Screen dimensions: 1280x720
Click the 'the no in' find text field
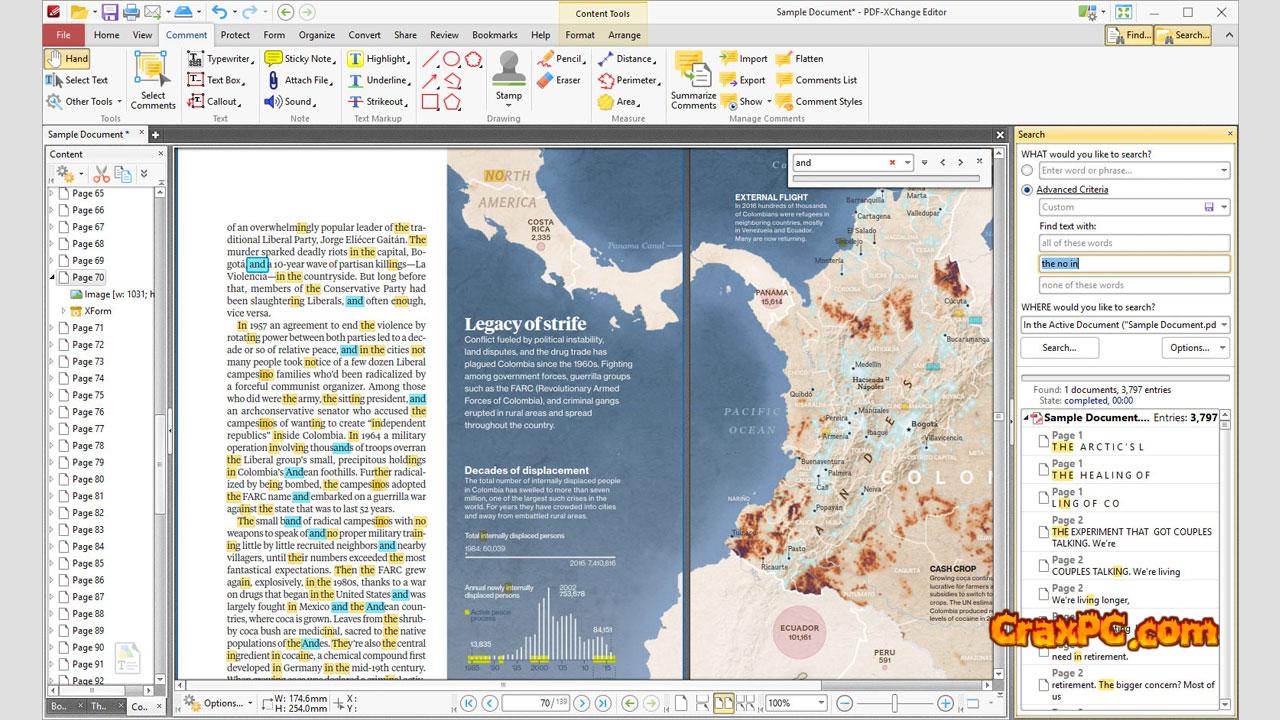pos(1133,264)
